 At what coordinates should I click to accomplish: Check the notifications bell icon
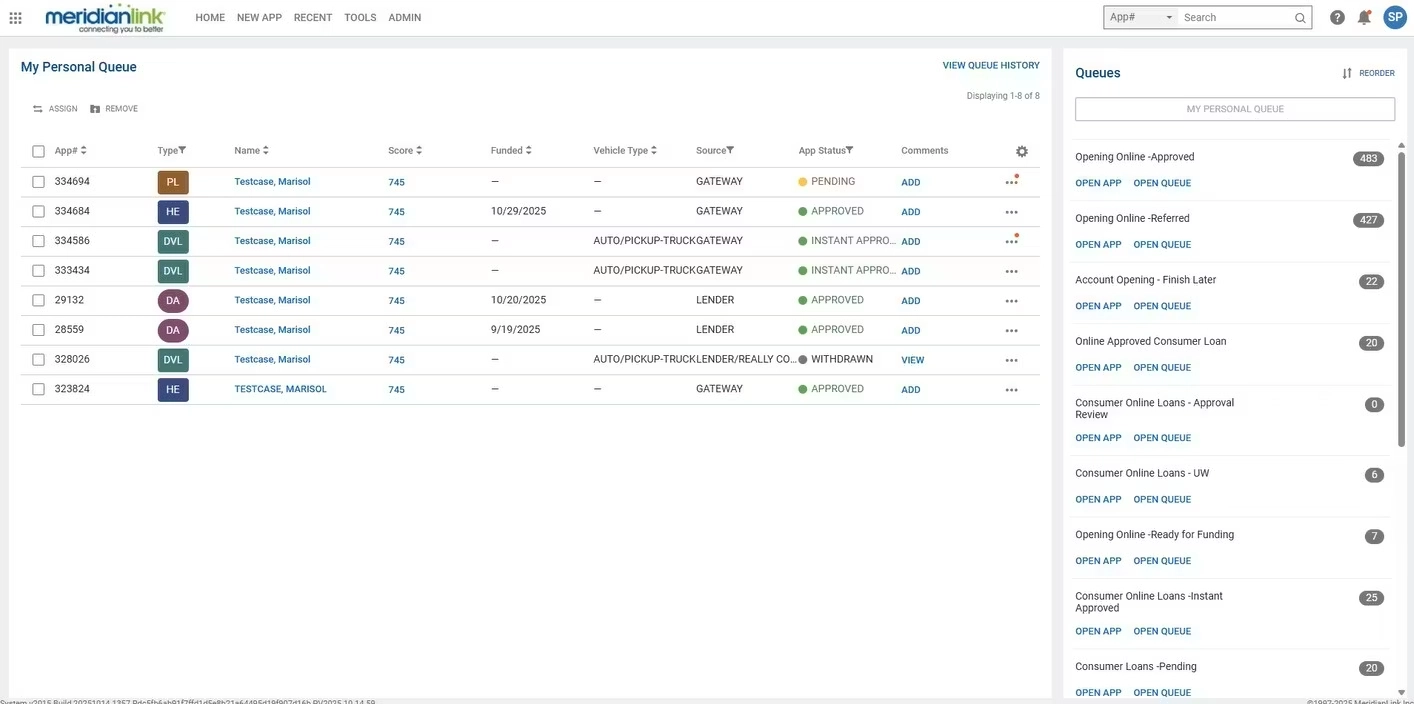(1364, 17)
